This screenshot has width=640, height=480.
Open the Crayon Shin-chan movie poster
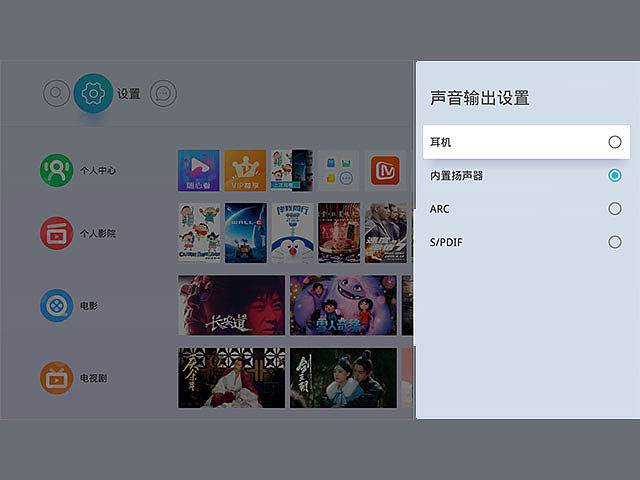pos(199,233)
